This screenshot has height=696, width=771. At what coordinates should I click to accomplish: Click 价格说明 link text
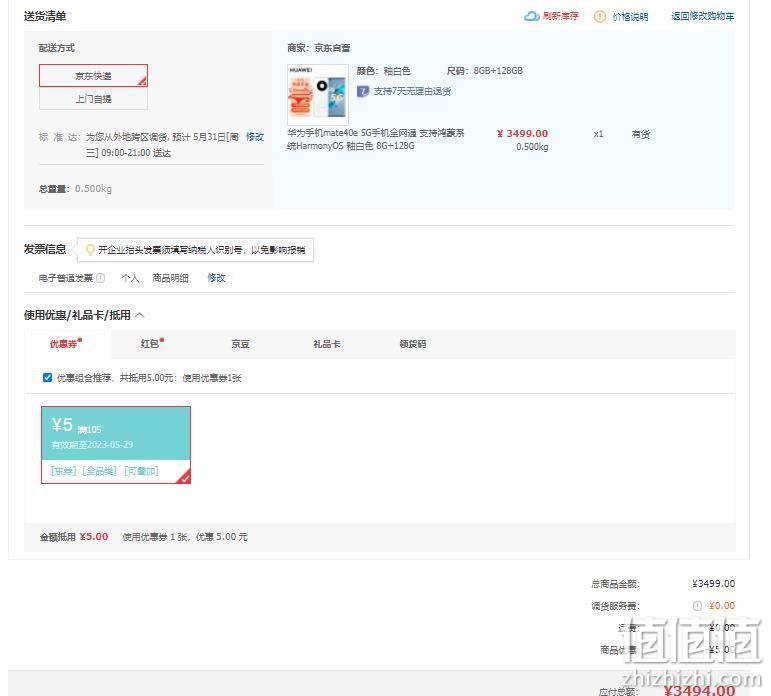click(x=630, y=17)
